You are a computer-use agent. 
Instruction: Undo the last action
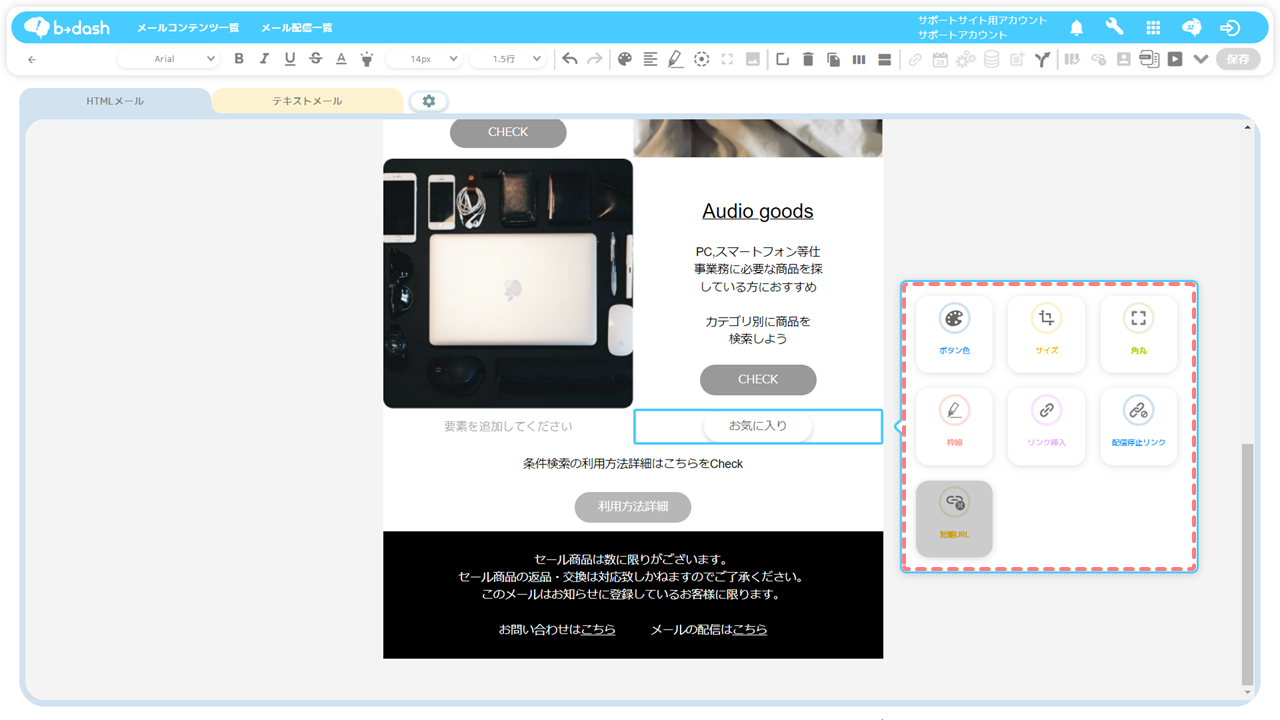[569, 59]
